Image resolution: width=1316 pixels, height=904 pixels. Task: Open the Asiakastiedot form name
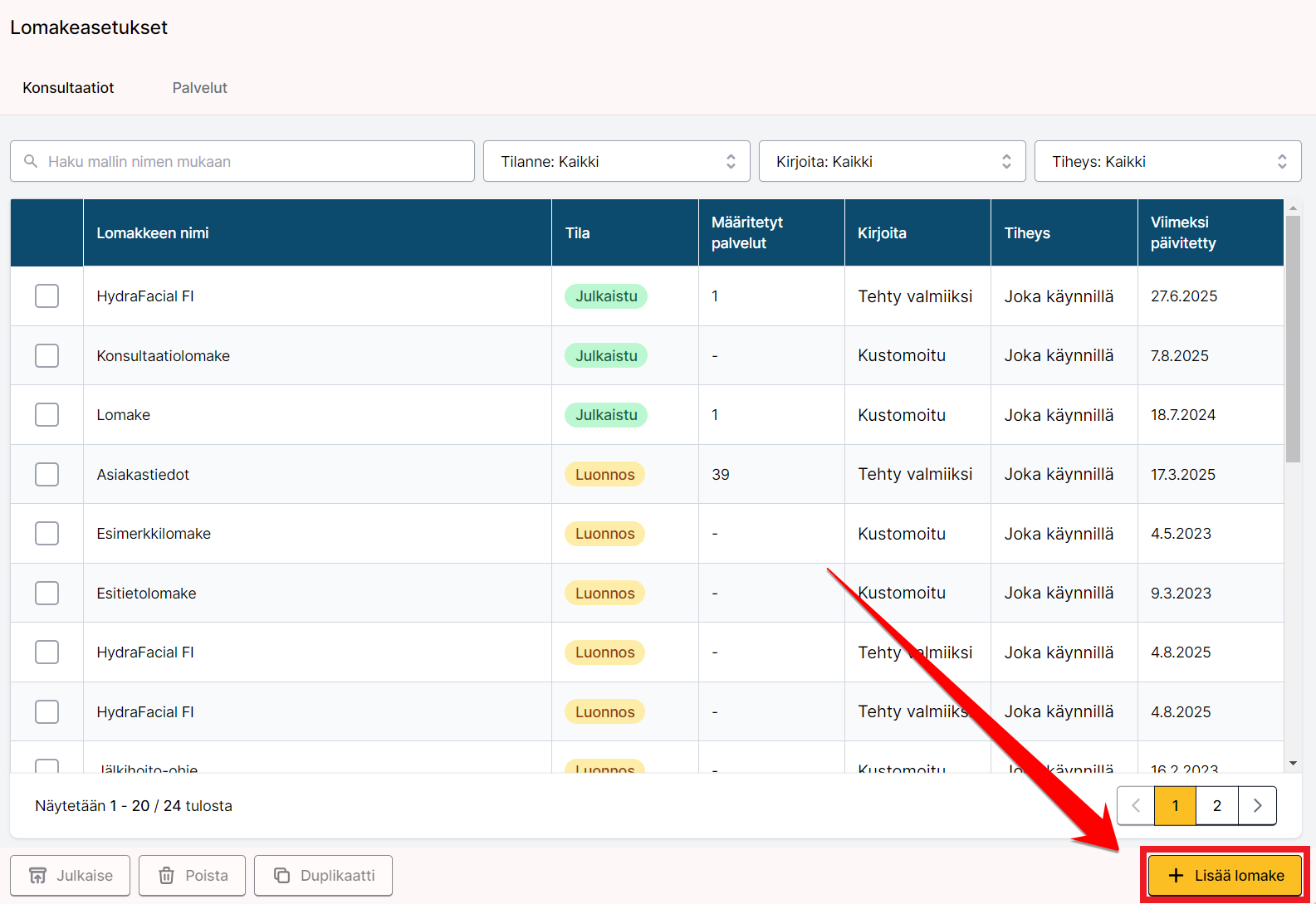pyautogui.click(x=143, y=475)
